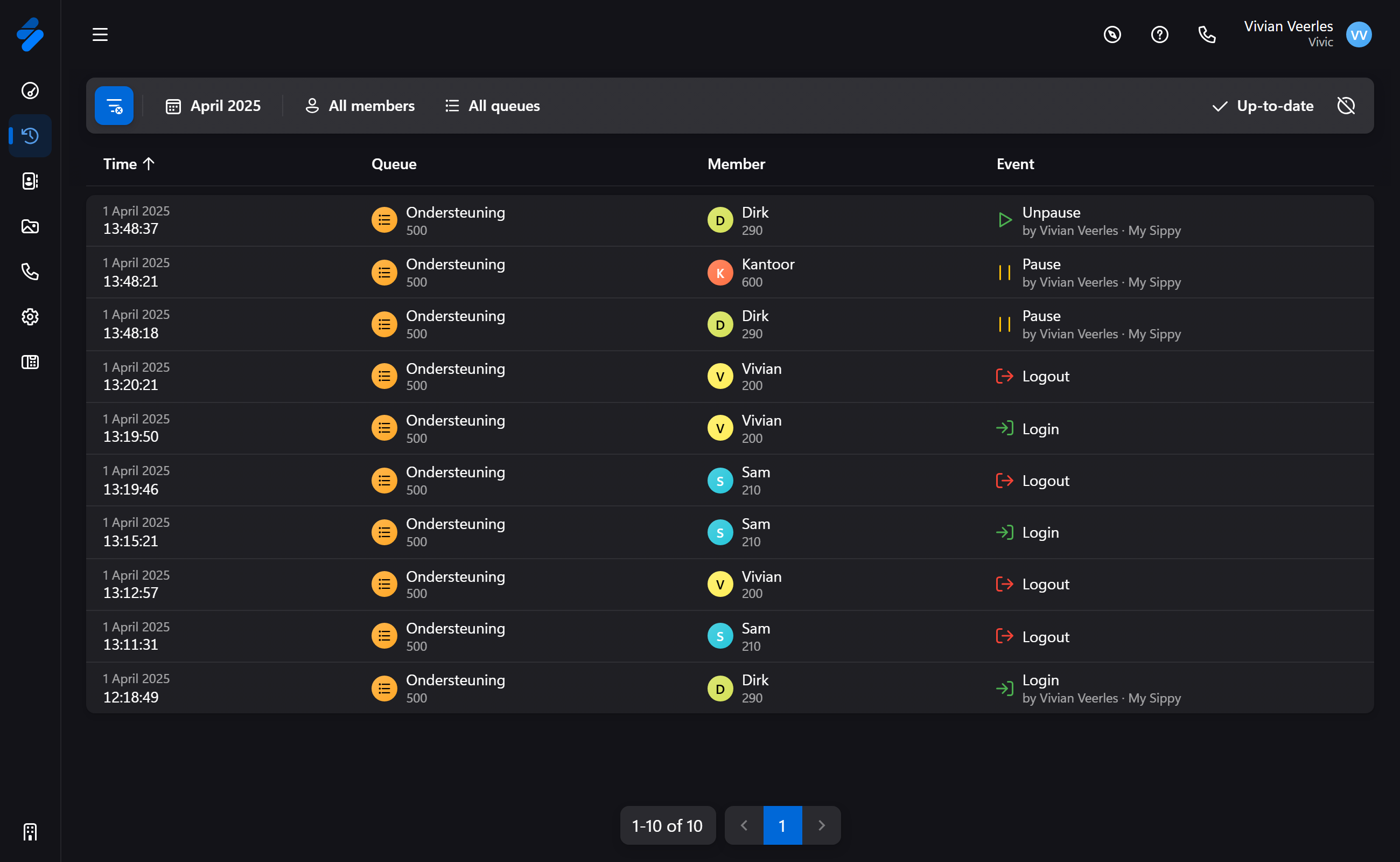The width and height of the screenshot is (1400, 862).
Task: Select the history sidebar item
Action: pos(30,136)
